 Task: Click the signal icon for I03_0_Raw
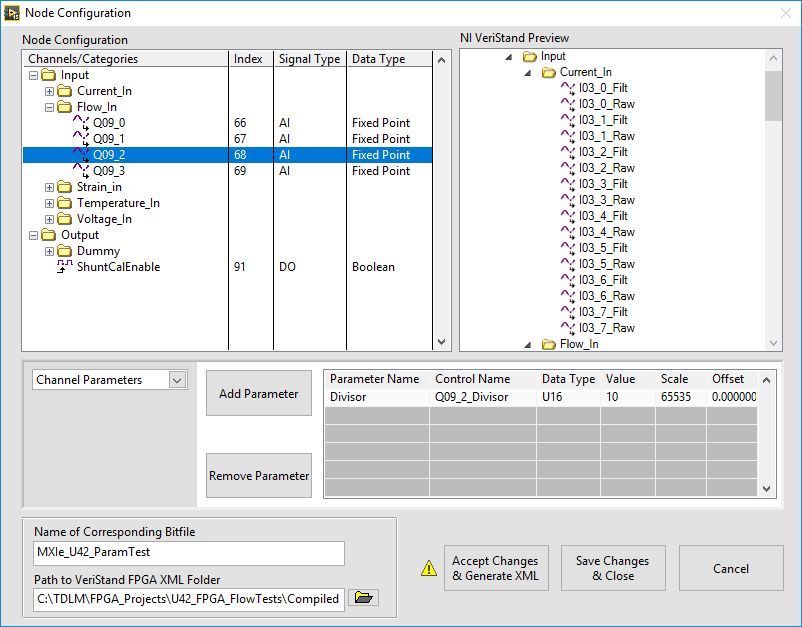pos(568,104)
